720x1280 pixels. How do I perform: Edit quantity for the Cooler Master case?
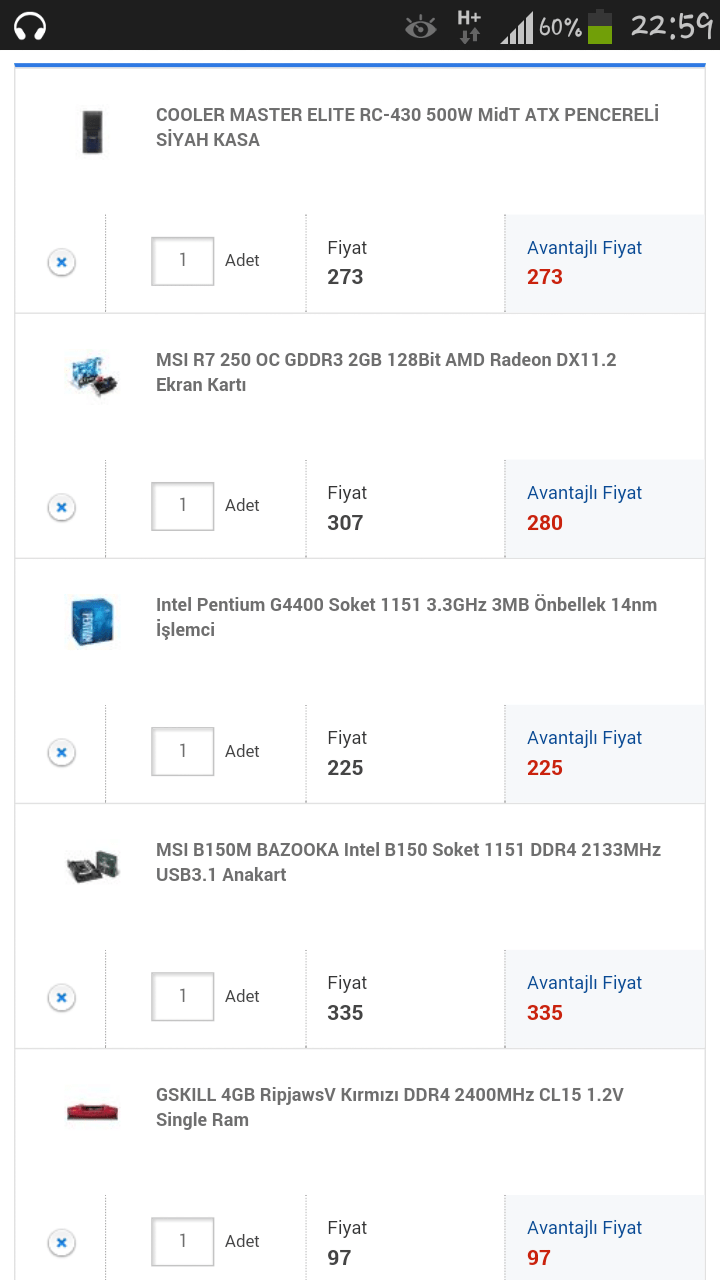pyautogui.click(x=182, y=261)
